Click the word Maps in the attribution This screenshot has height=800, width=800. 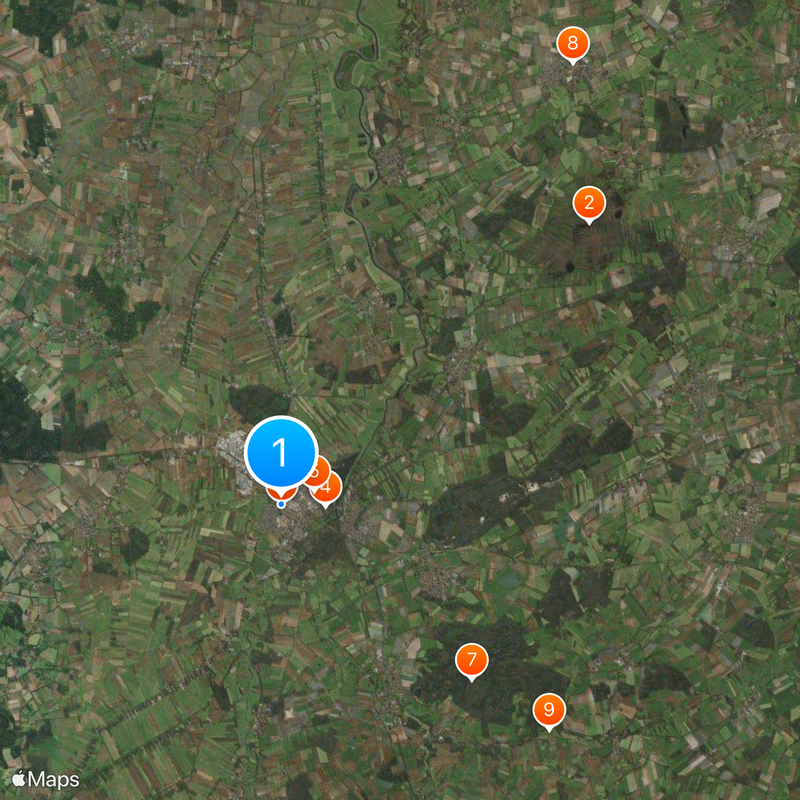54,780
